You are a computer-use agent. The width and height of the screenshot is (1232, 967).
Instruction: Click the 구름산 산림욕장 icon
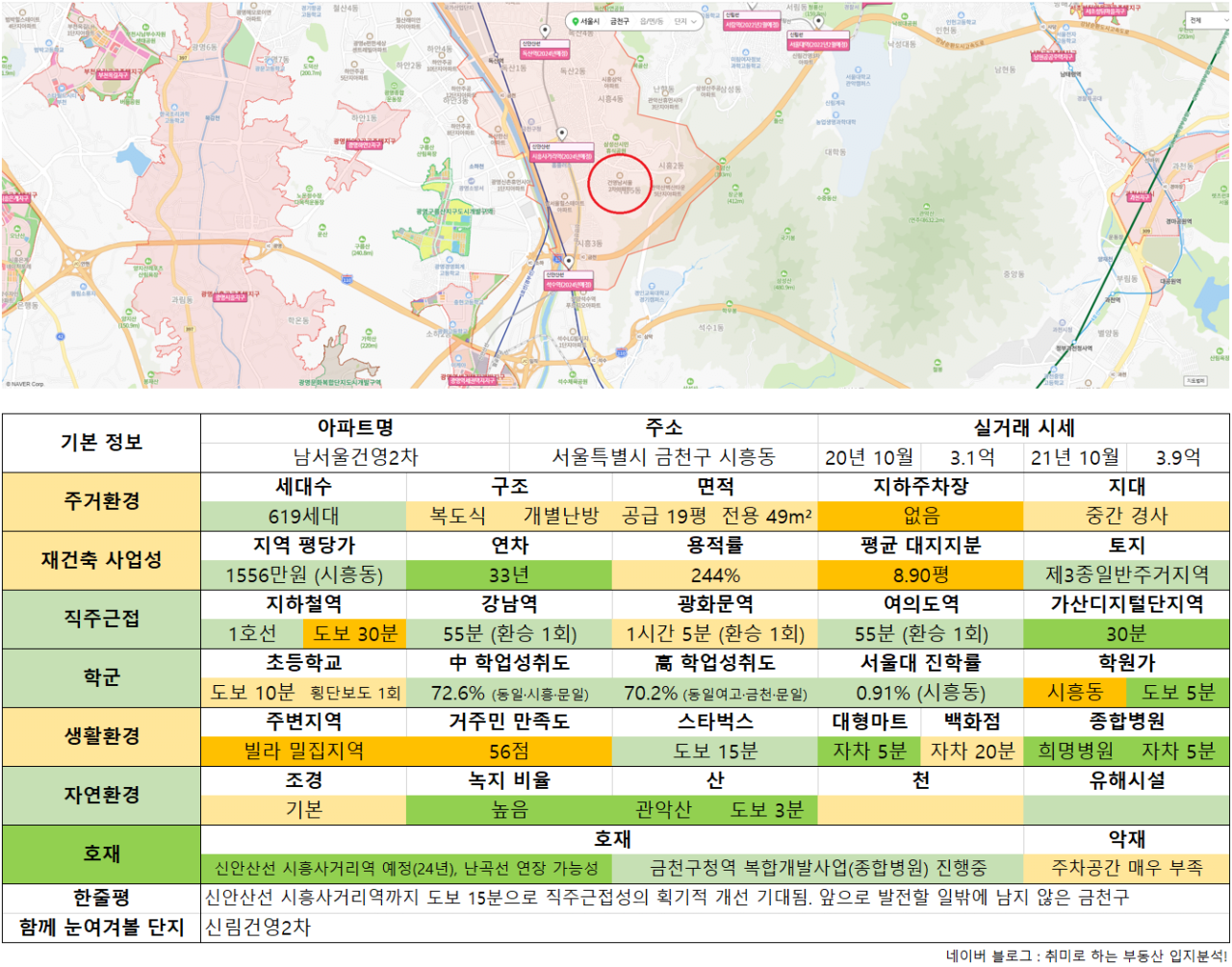(428, 139)
